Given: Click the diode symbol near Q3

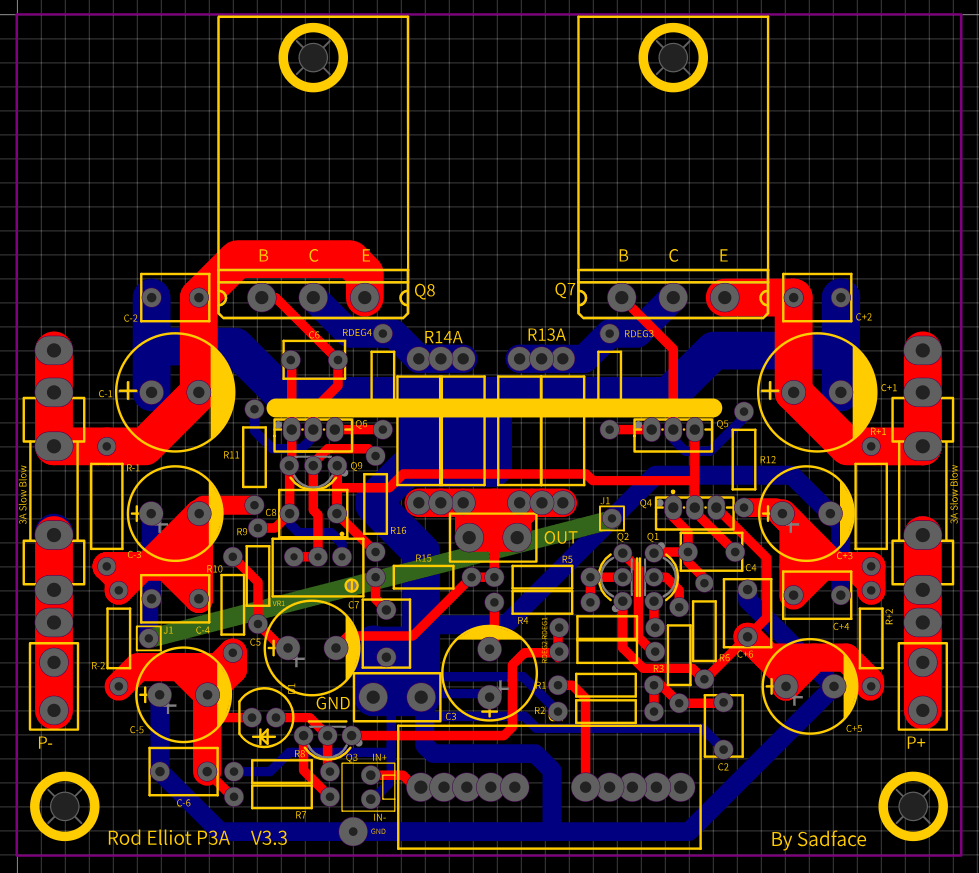Looking at the screenshot, I should click(x=266, y=737).
